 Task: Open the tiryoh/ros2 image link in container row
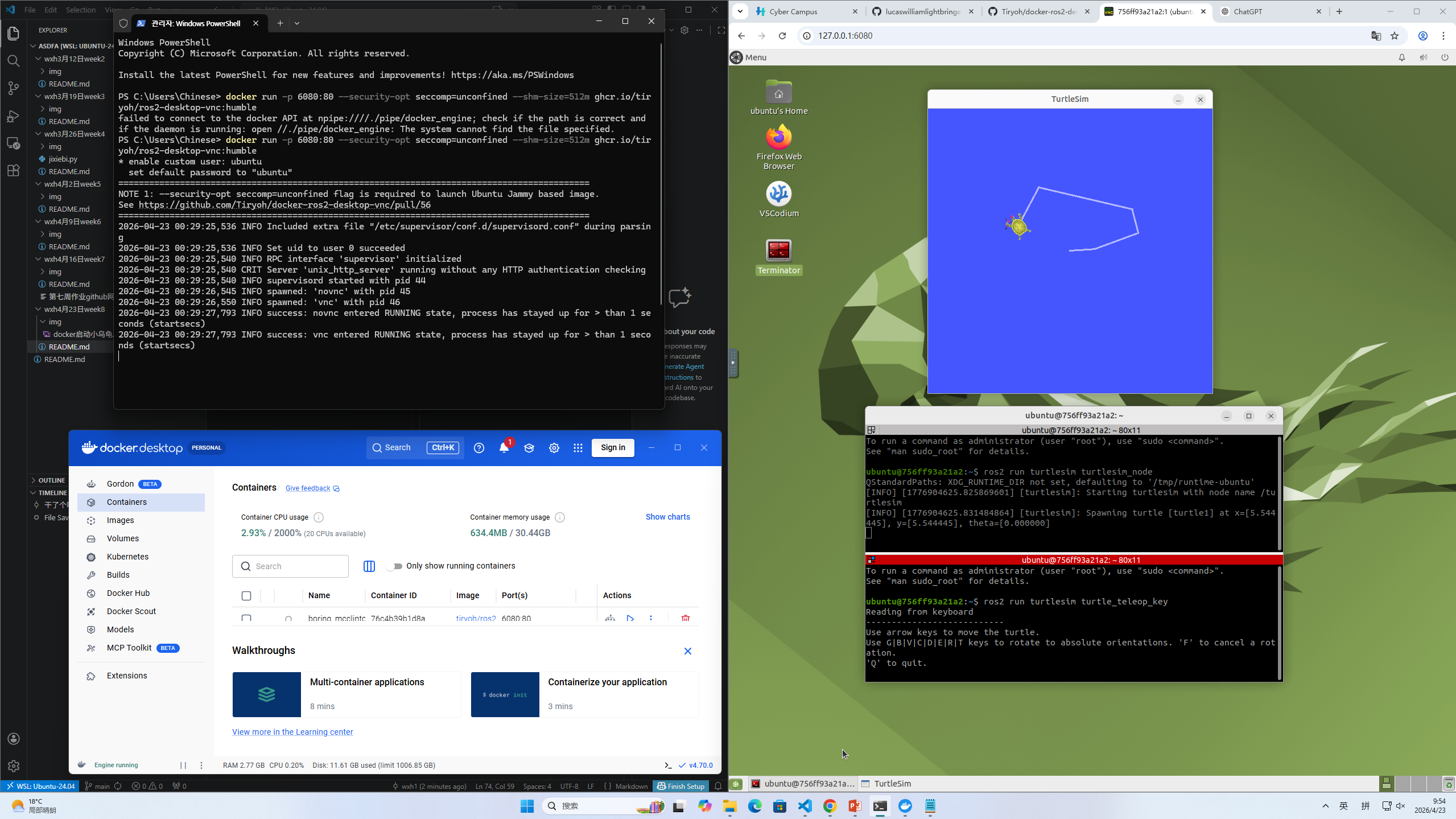pyautogui.click(x=476, y=619)
